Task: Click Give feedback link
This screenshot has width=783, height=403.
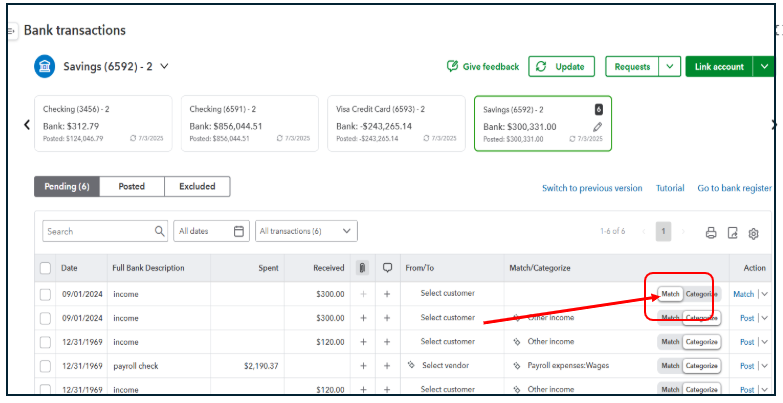Action: [483, 66]
